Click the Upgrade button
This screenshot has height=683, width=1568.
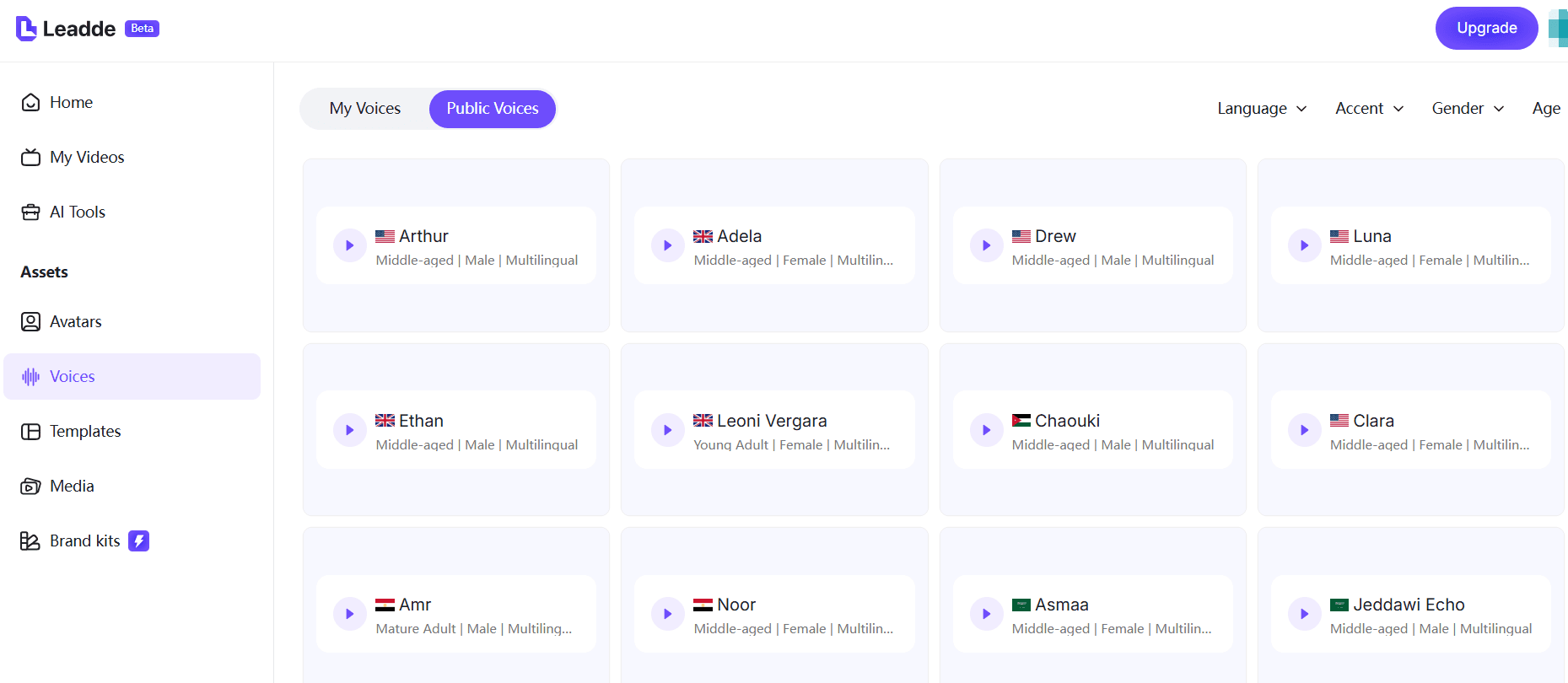1486,28
